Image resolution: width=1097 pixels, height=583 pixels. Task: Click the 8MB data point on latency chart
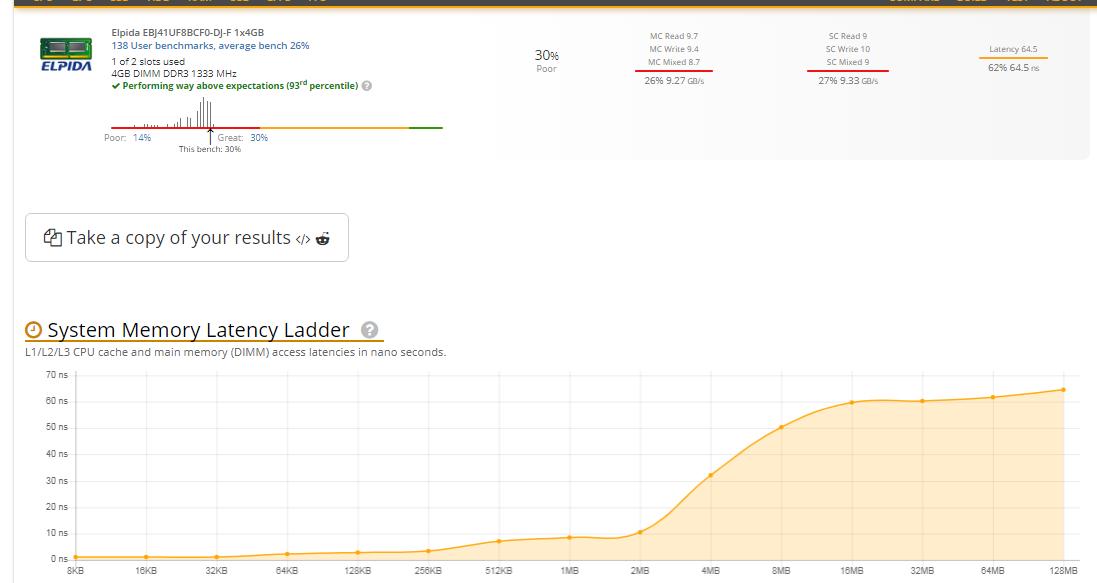click(x=781, y=427)
